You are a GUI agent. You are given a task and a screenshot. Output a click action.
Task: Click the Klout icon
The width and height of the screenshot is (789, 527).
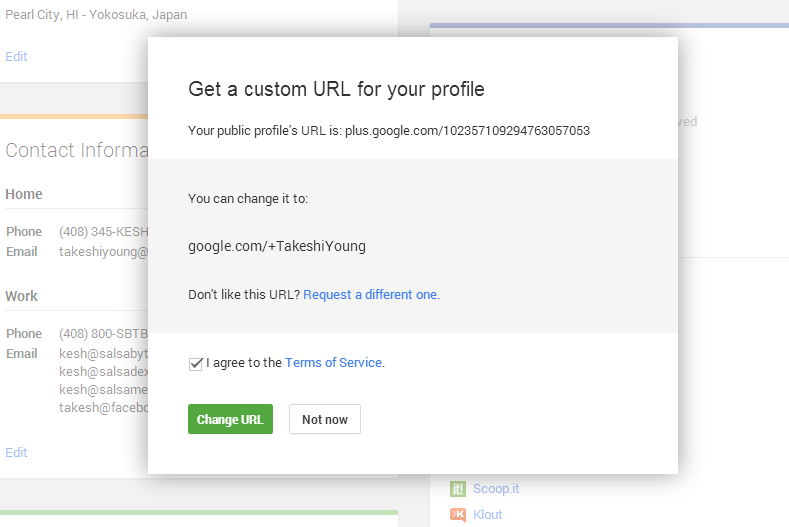pyautogui.click(x=457, y=514)
